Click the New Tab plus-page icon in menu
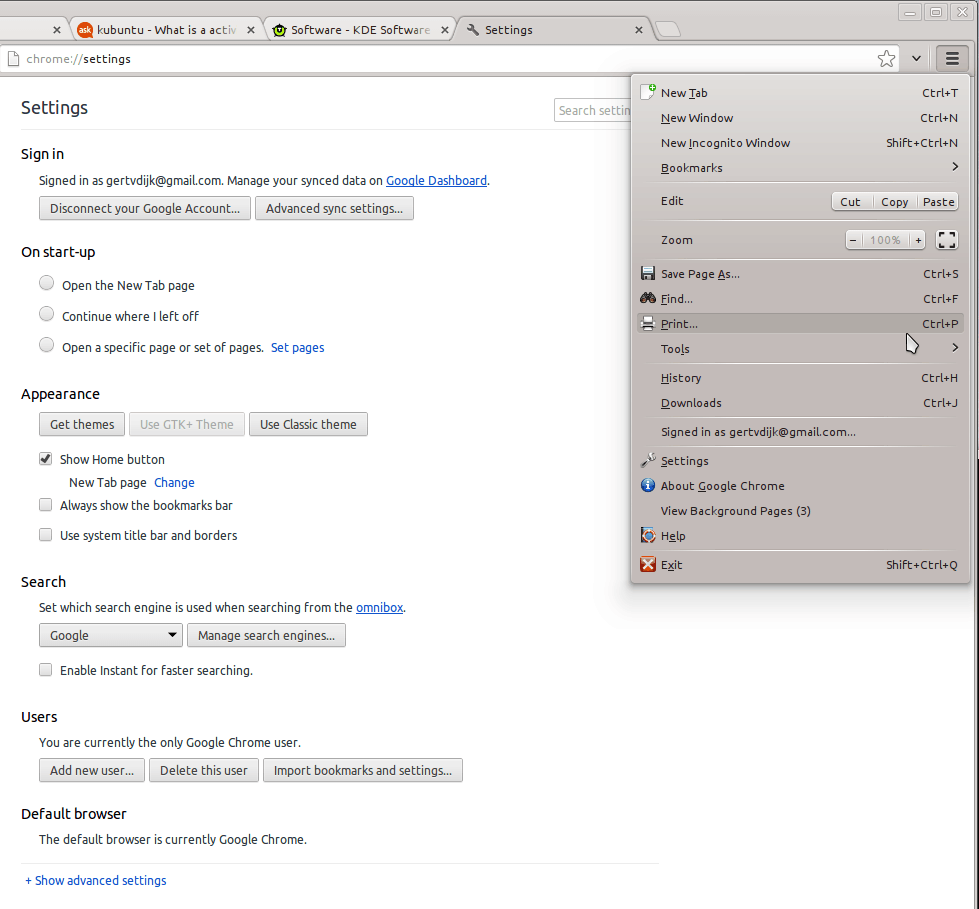 point(648,92)
